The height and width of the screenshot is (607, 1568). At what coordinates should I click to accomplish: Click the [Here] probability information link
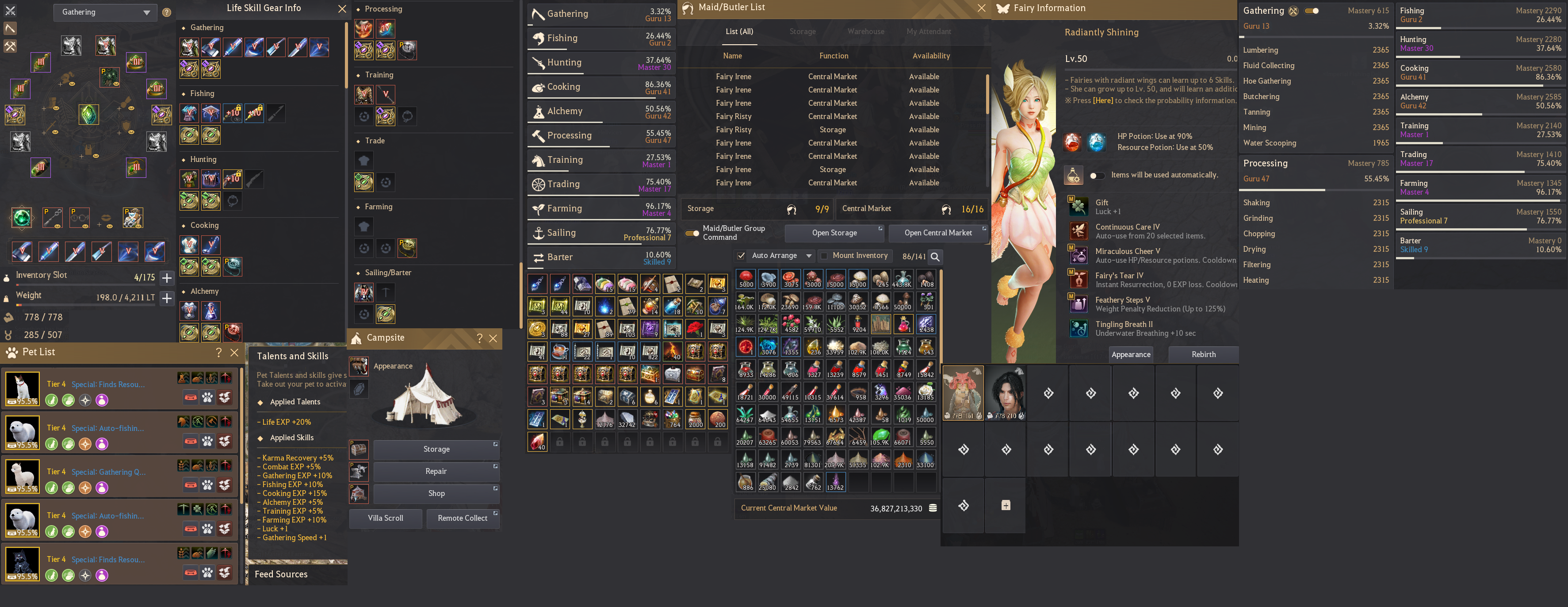tap(1103, 100)
